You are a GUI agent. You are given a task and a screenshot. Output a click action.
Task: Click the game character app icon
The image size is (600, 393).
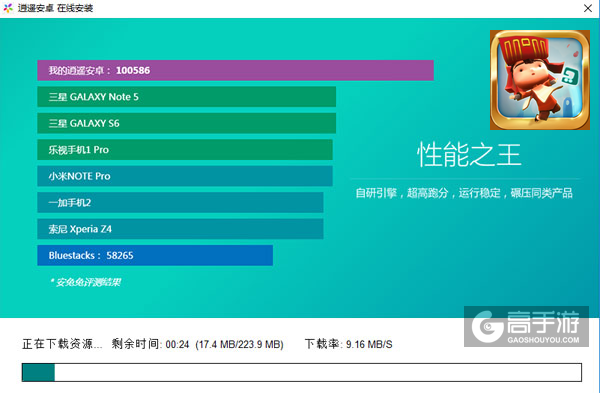coord(540,80)
